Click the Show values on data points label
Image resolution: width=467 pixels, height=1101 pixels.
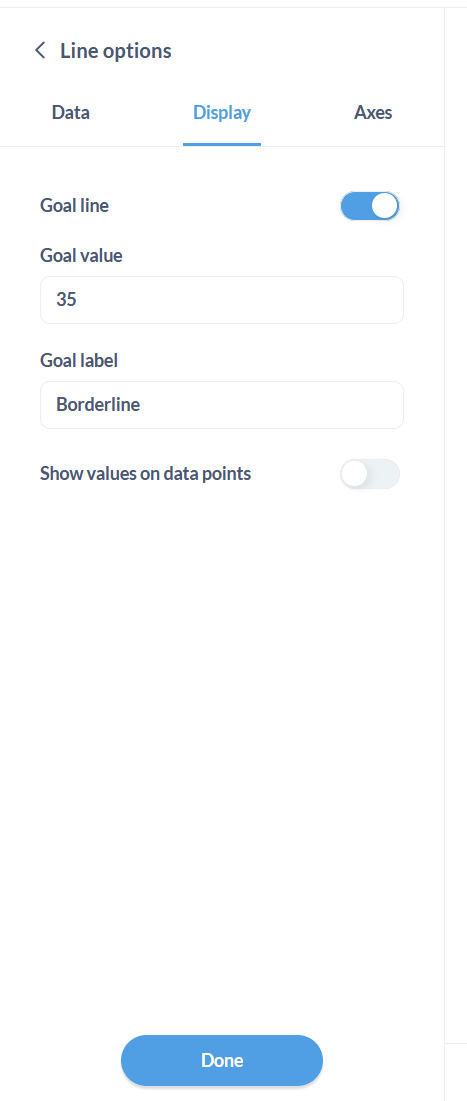tap(145, 474)
